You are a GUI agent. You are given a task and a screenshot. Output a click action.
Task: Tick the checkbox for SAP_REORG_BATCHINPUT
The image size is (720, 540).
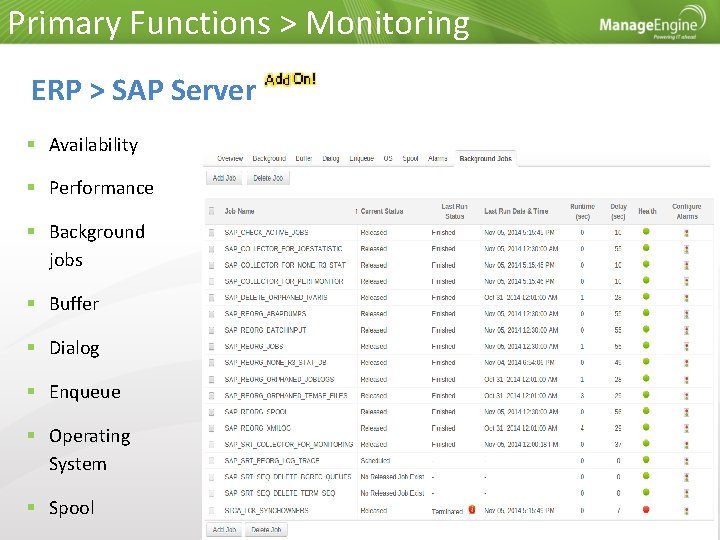[212, 331]
